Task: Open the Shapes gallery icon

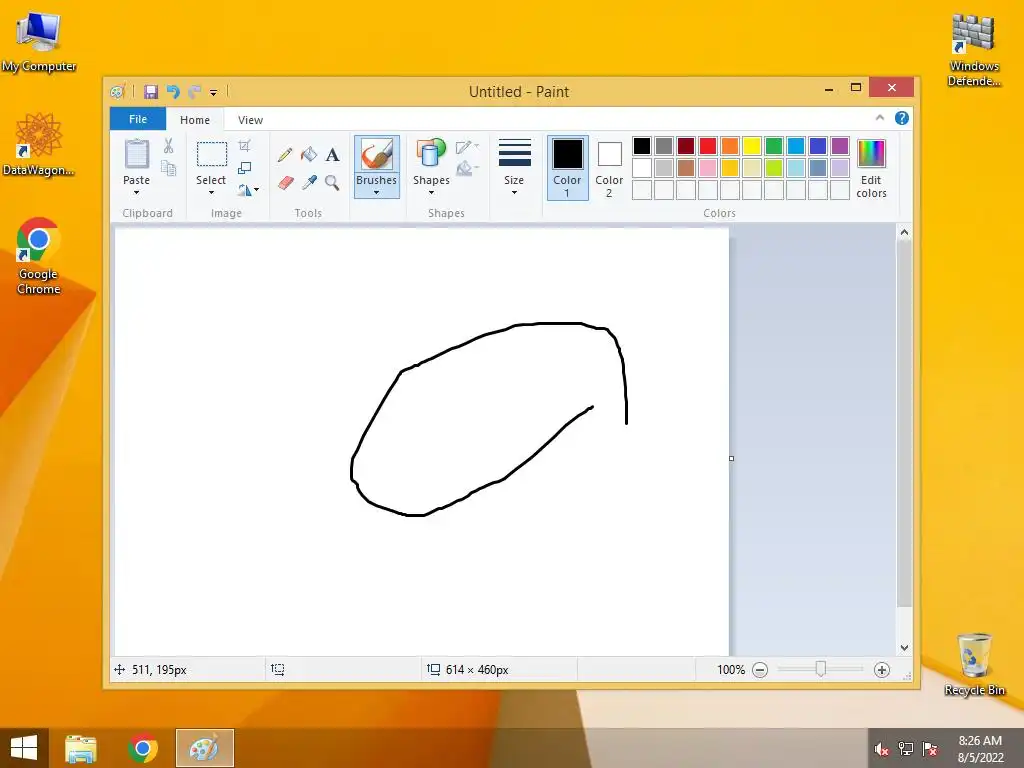Action: [431, 154]
